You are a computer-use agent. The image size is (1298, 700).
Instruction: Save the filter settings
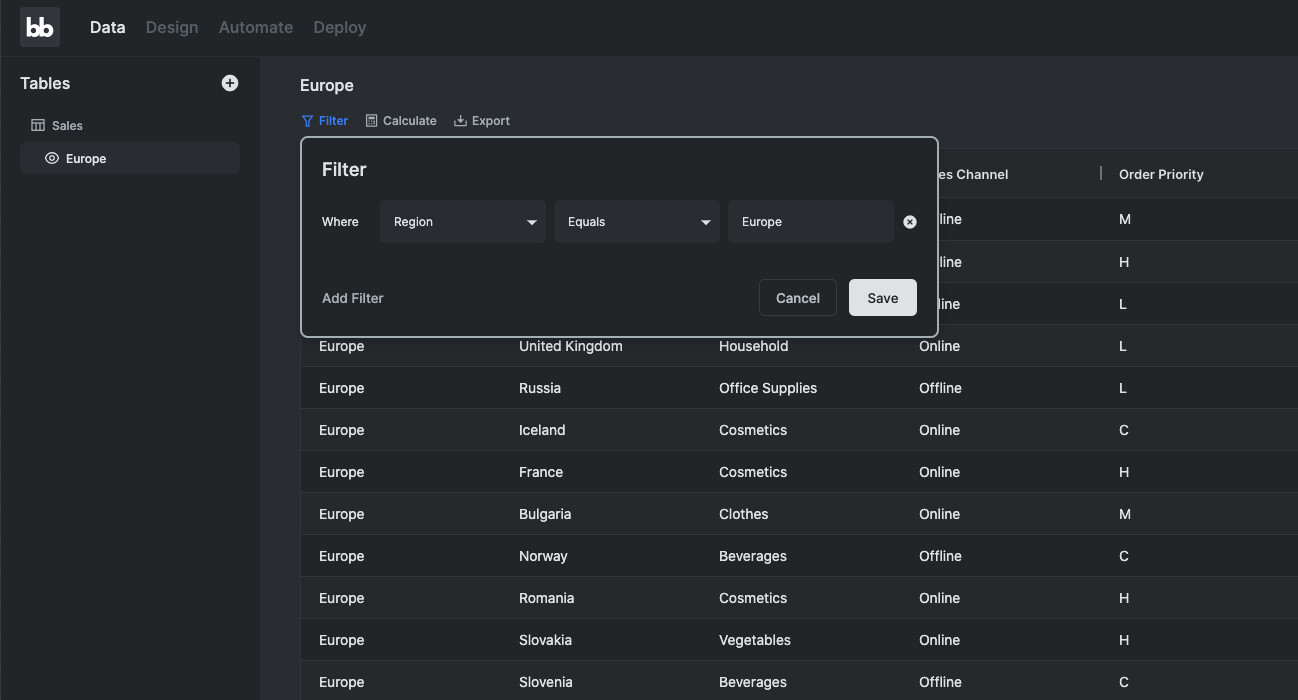pos(882,298)
